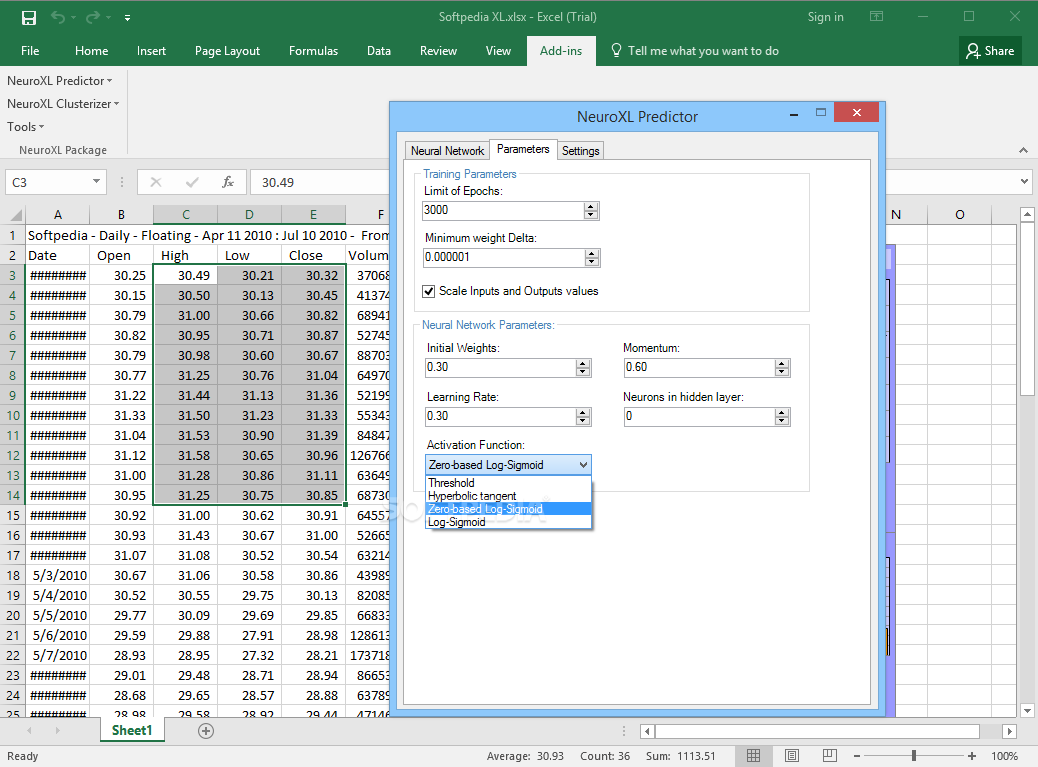Click the Cancel formula X icon

156,182
